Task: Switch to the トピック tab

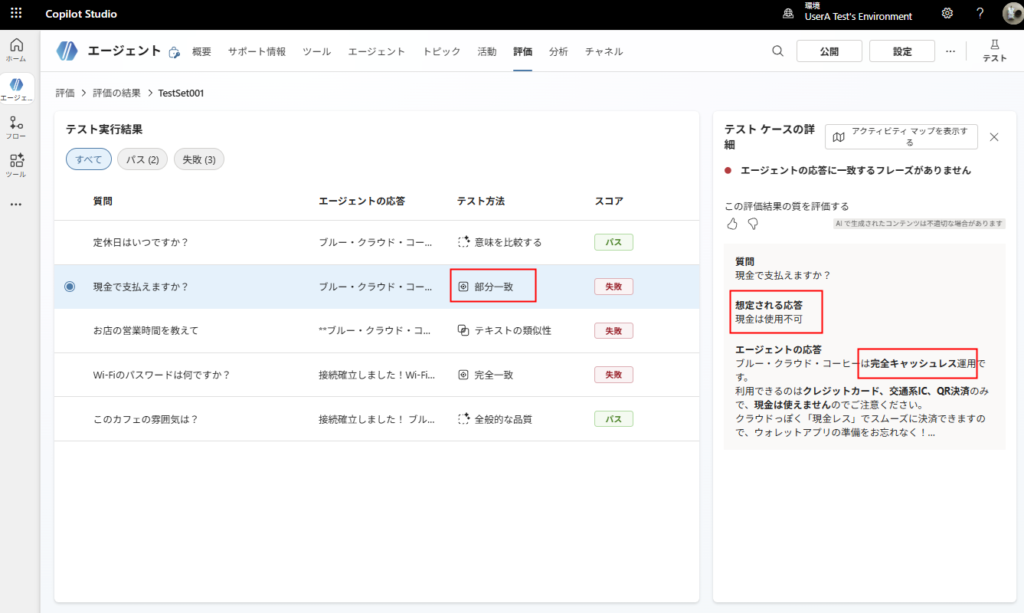Action: (x=441, y=52)
